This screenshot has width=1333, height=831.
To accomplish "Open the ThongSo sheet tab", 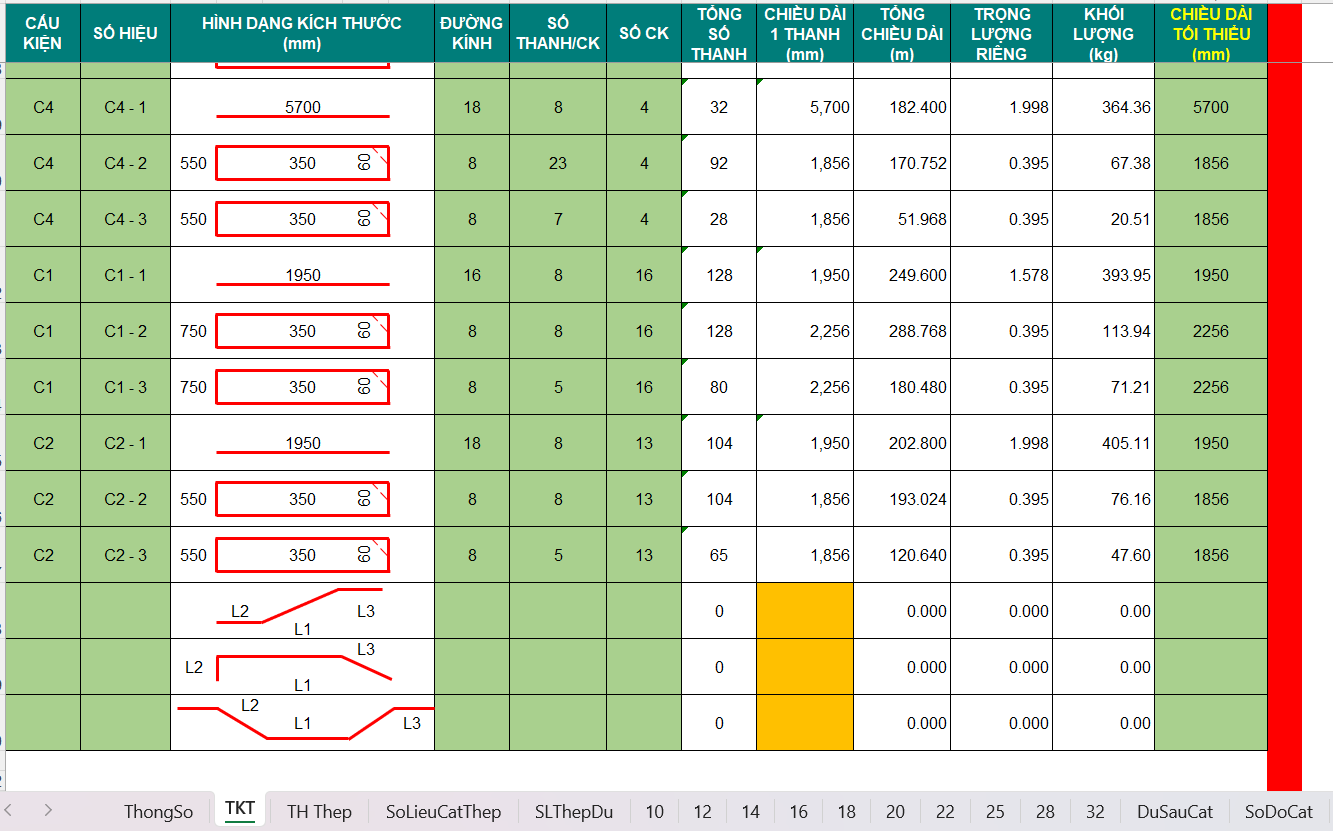I will (158, 811).
